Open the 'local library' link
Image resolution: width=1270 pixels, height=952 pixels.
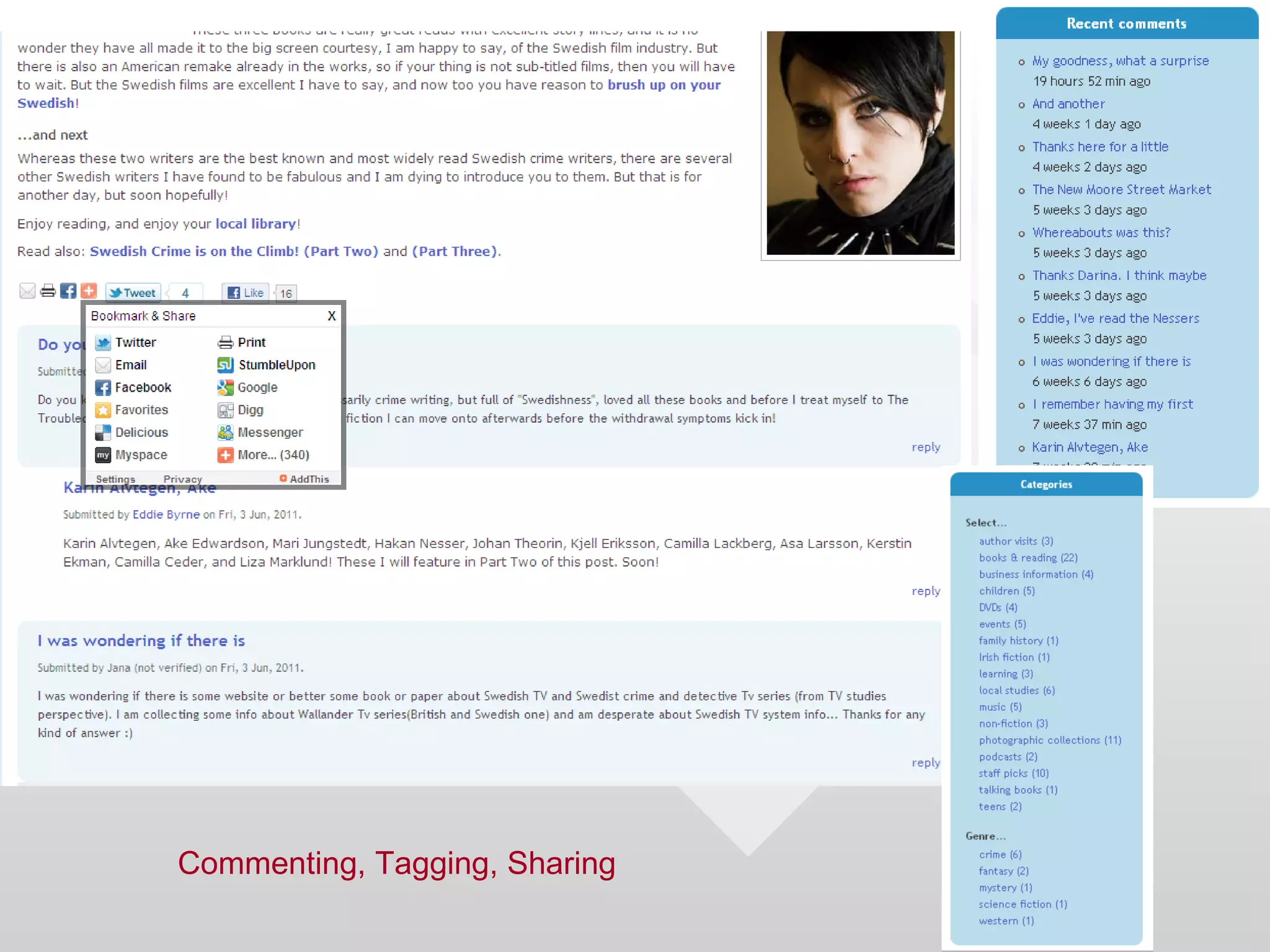coord(255,224)
